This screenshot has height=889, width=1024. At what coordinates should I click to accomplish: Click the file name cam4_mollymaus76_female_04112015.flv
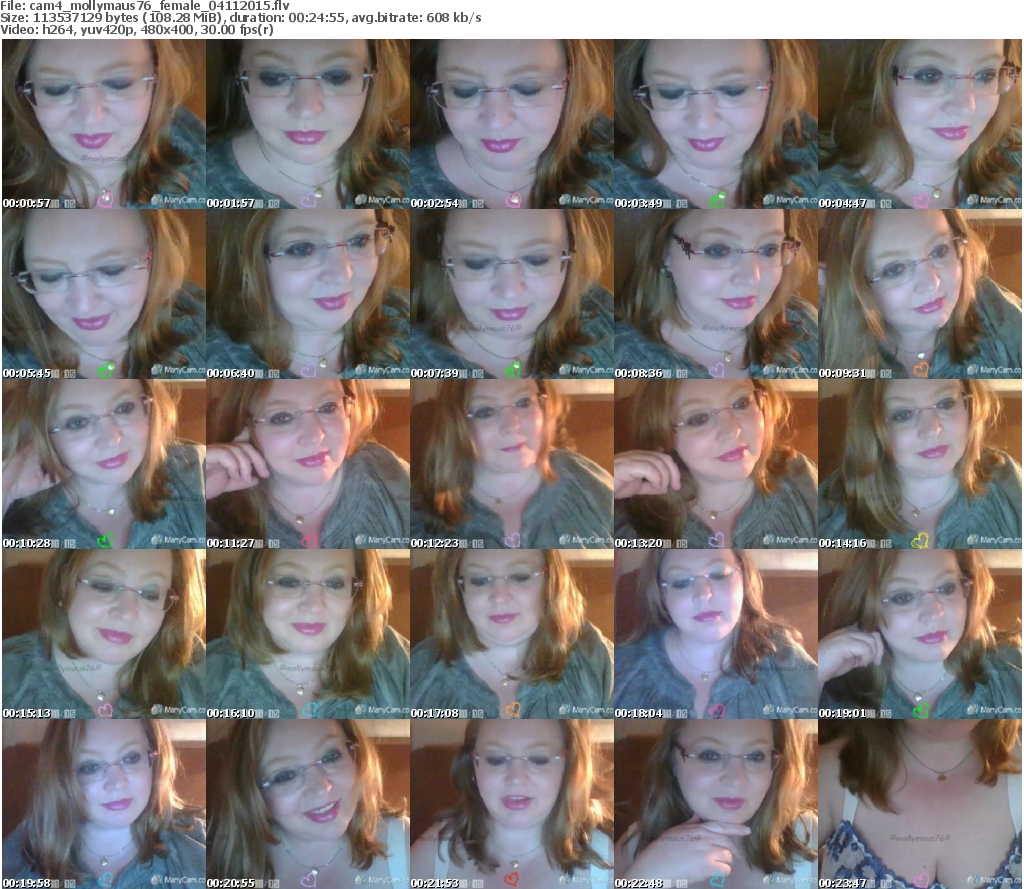(159, 6)
